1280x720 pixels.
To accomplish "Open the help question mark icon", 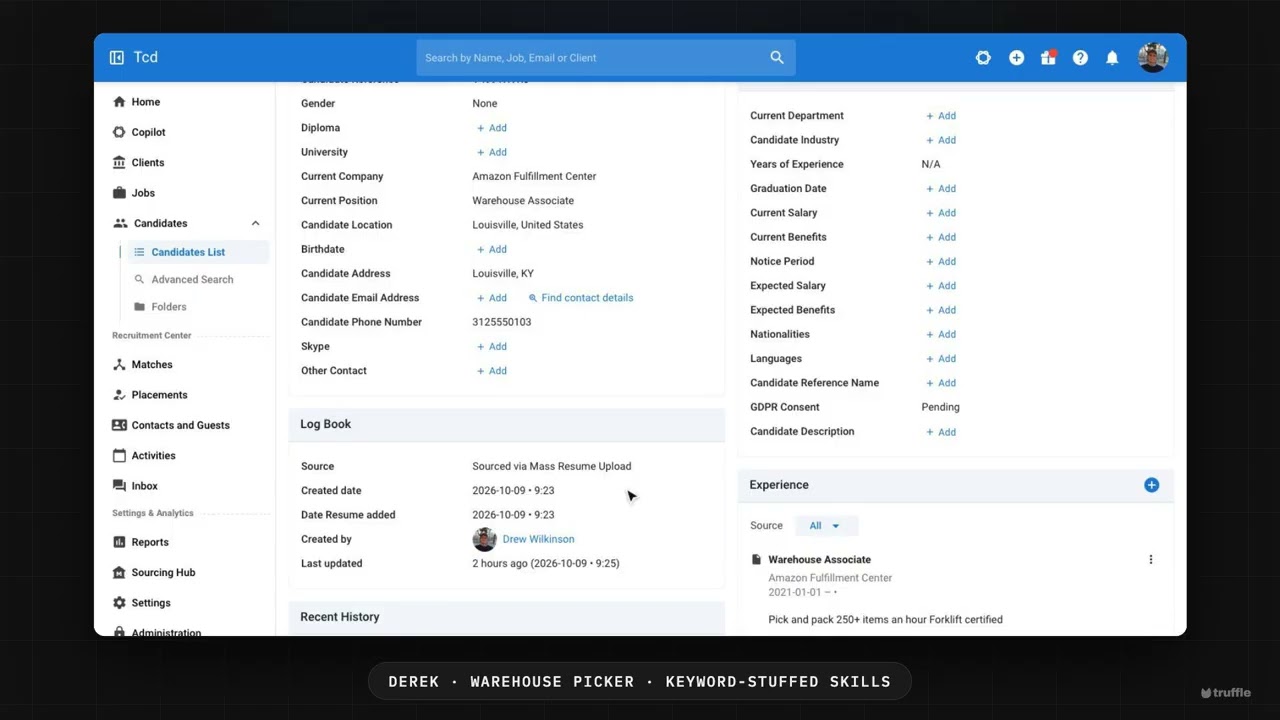I will click(x=1080, y=58).
